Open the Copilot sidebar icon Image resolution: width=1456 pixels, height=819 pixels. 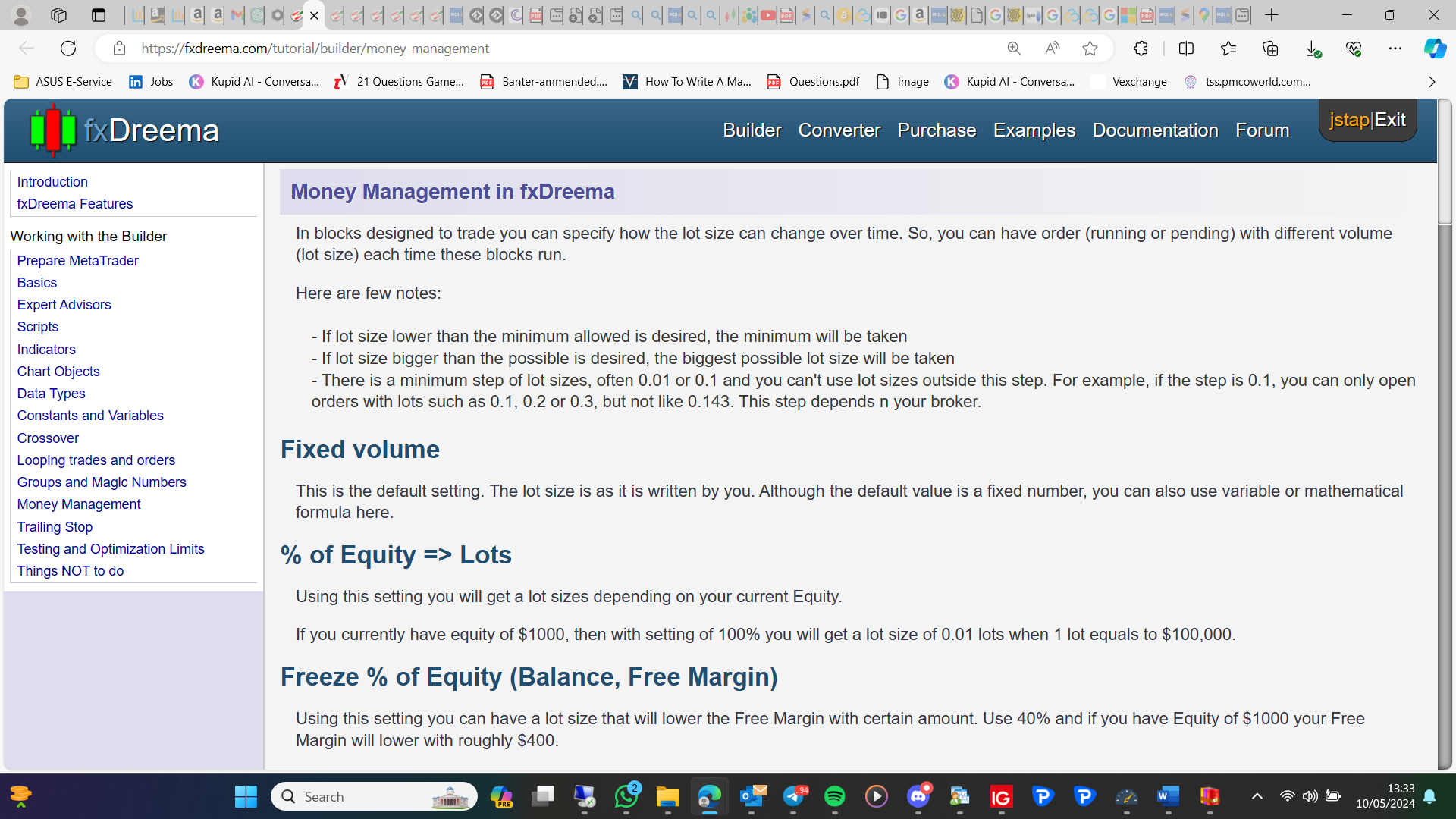(x=1434, y=49)
